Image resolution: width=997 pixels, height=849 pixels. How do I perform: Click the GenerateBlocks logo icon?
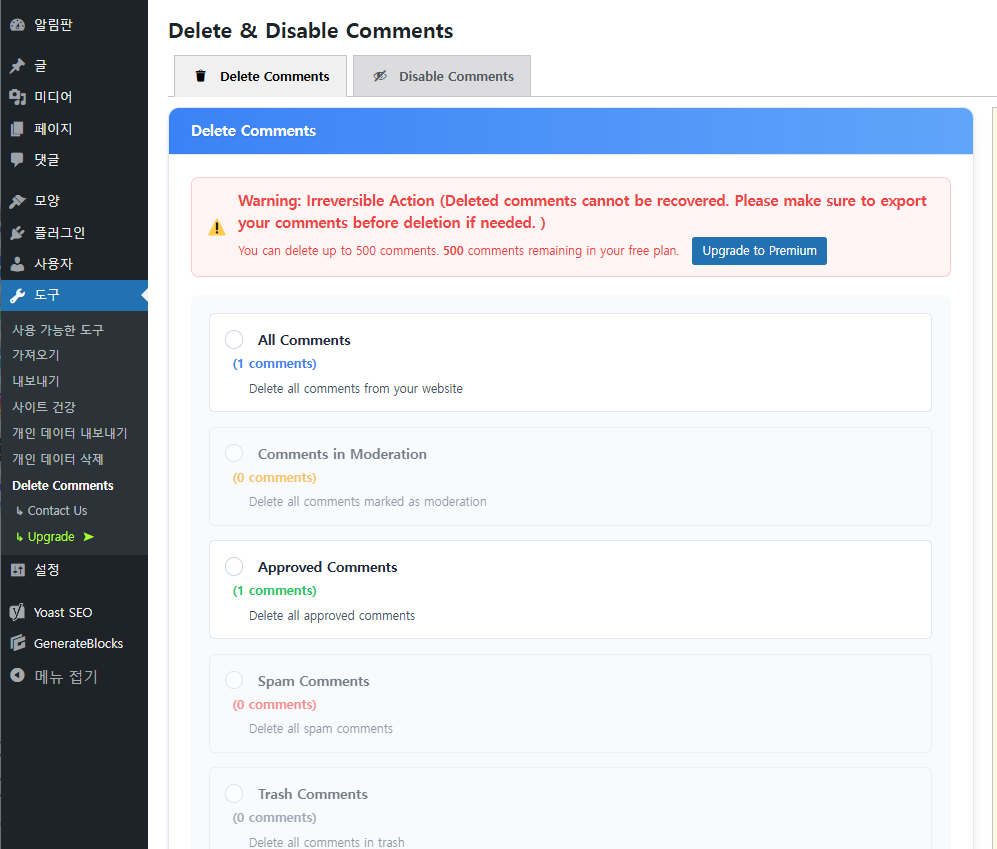(x=17, y=643)
